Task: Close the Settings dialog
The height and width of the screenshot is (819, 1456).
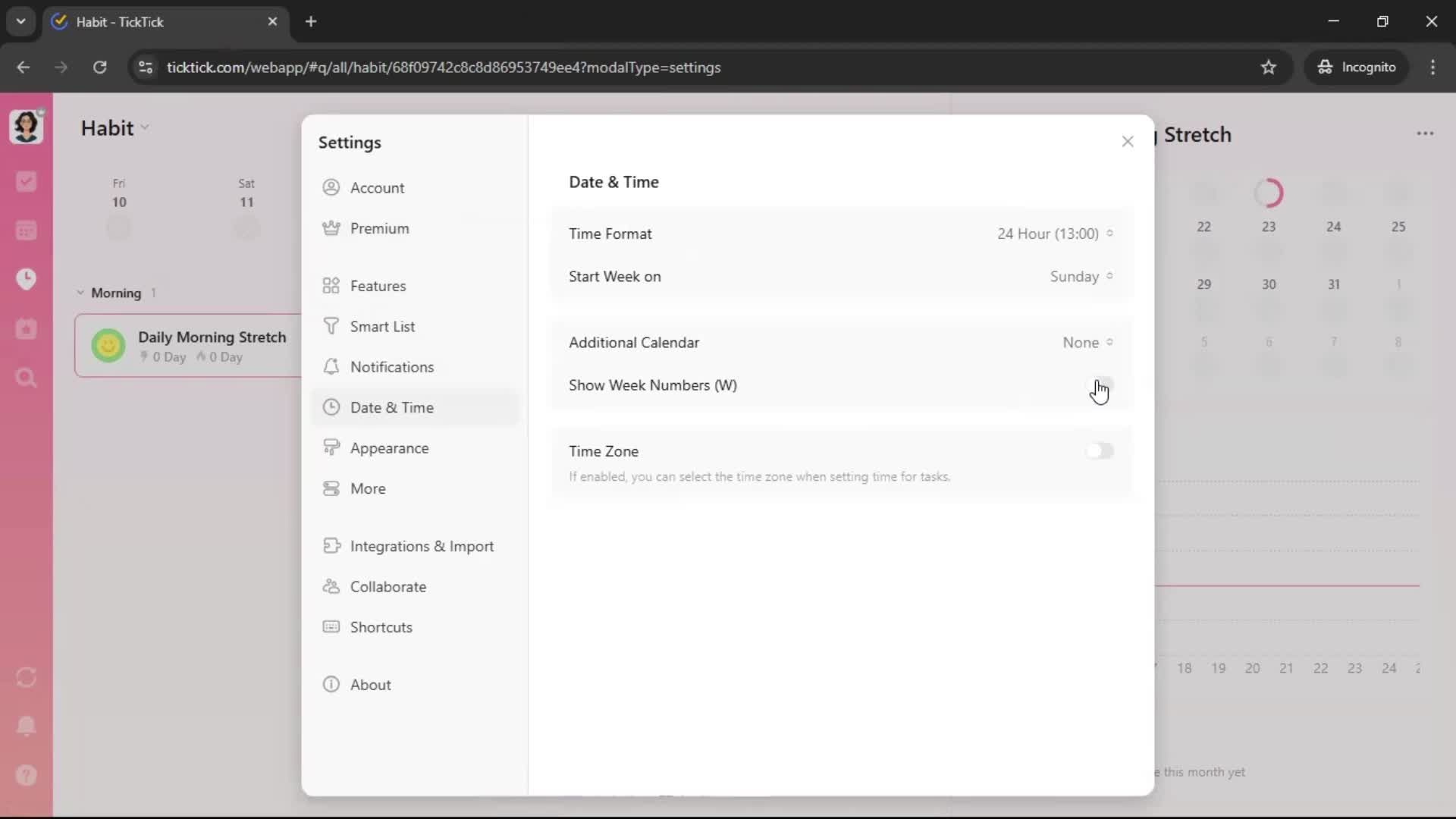Action: click(x=1127, y=142)
